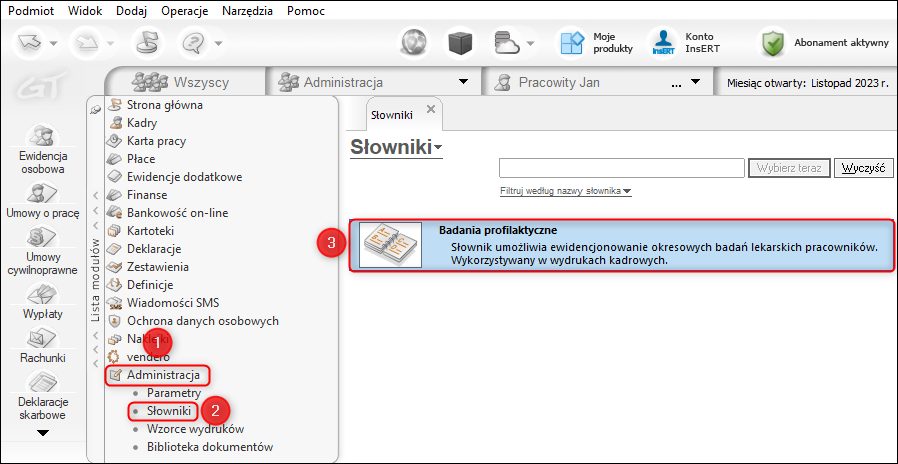Click the help speech bubble icon
Image resolution: width=898 pixels, height=464 pixels.
click(194, 42)
